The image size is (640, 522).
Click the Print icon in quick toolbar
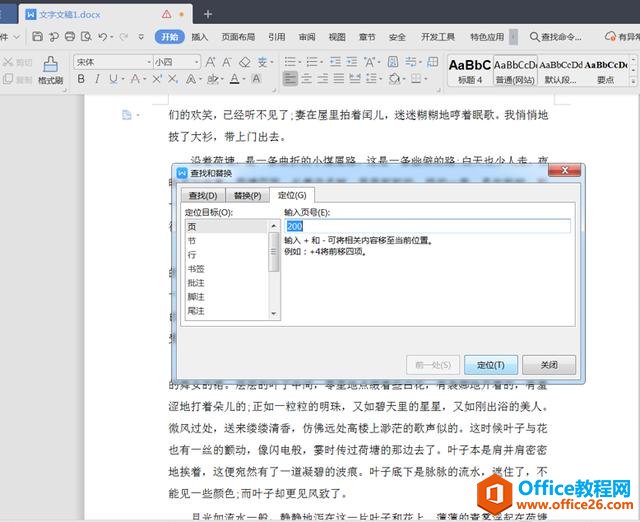pos(70,37)
